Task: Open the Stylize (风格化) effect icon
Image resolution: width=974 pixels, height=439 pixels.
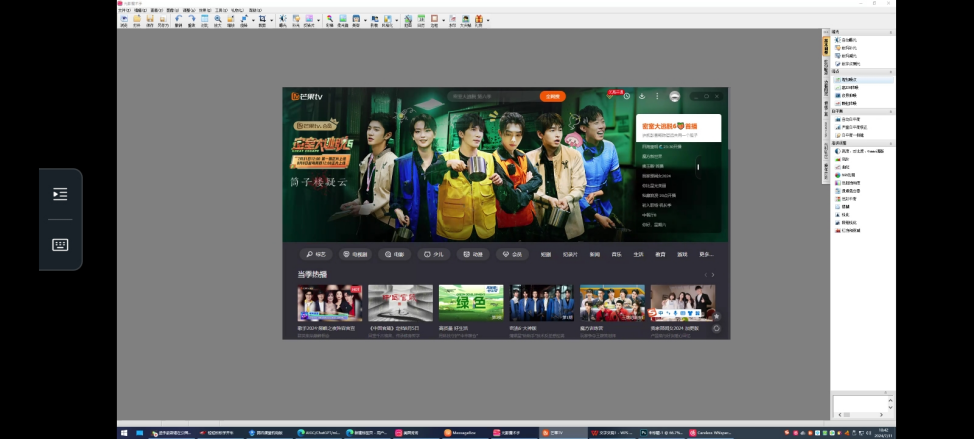Action: click(x=387, y=21)
